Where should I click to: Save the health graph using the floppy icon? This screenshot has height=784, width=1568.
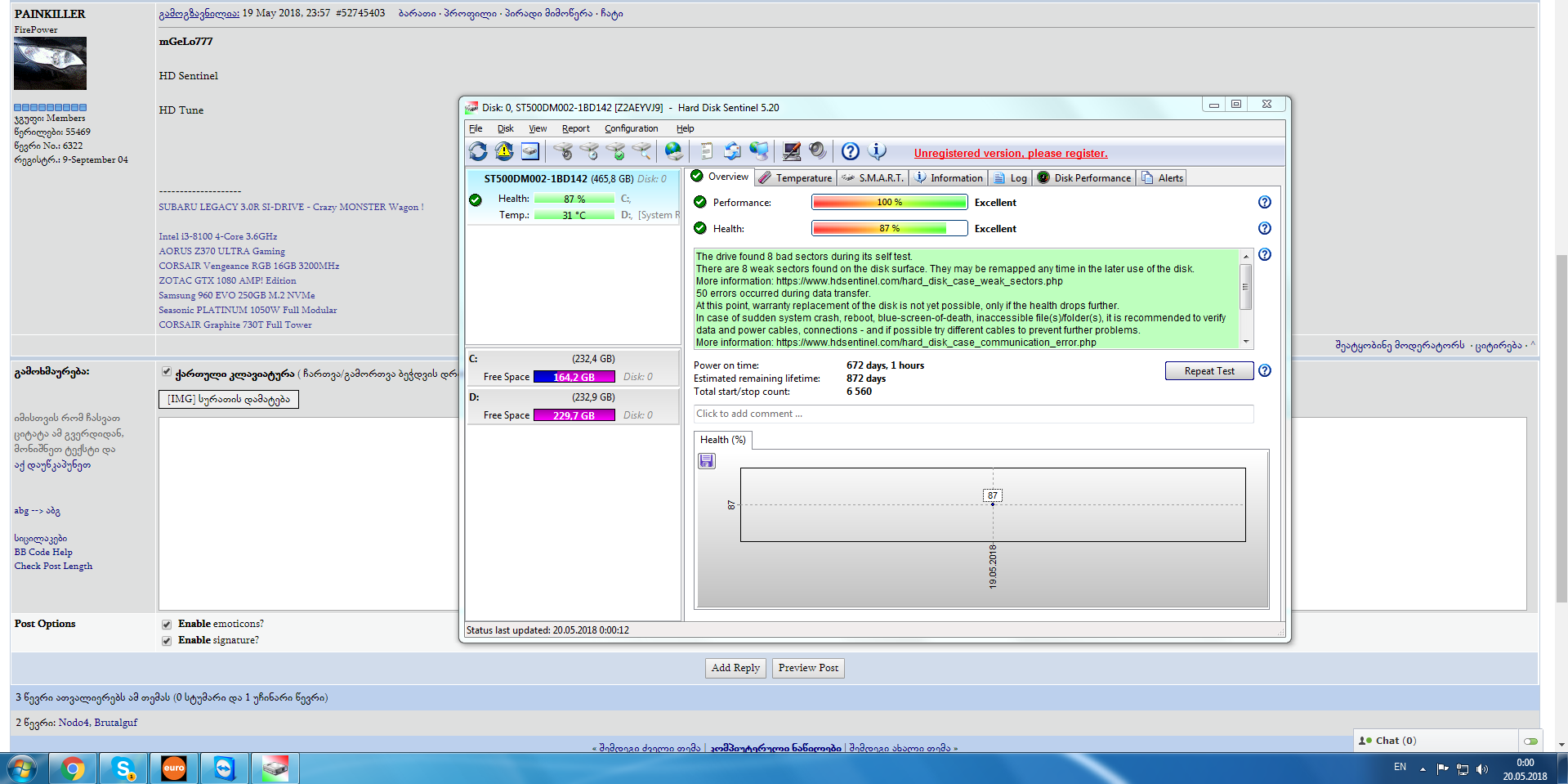coord(706,461)
